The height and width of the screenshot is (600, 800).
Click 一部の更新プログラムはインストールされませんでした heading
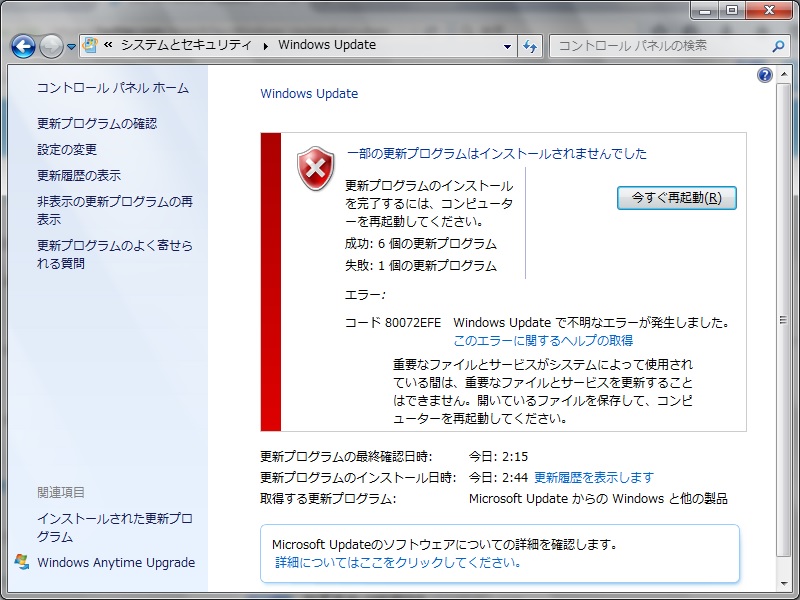tap(496, 154)
